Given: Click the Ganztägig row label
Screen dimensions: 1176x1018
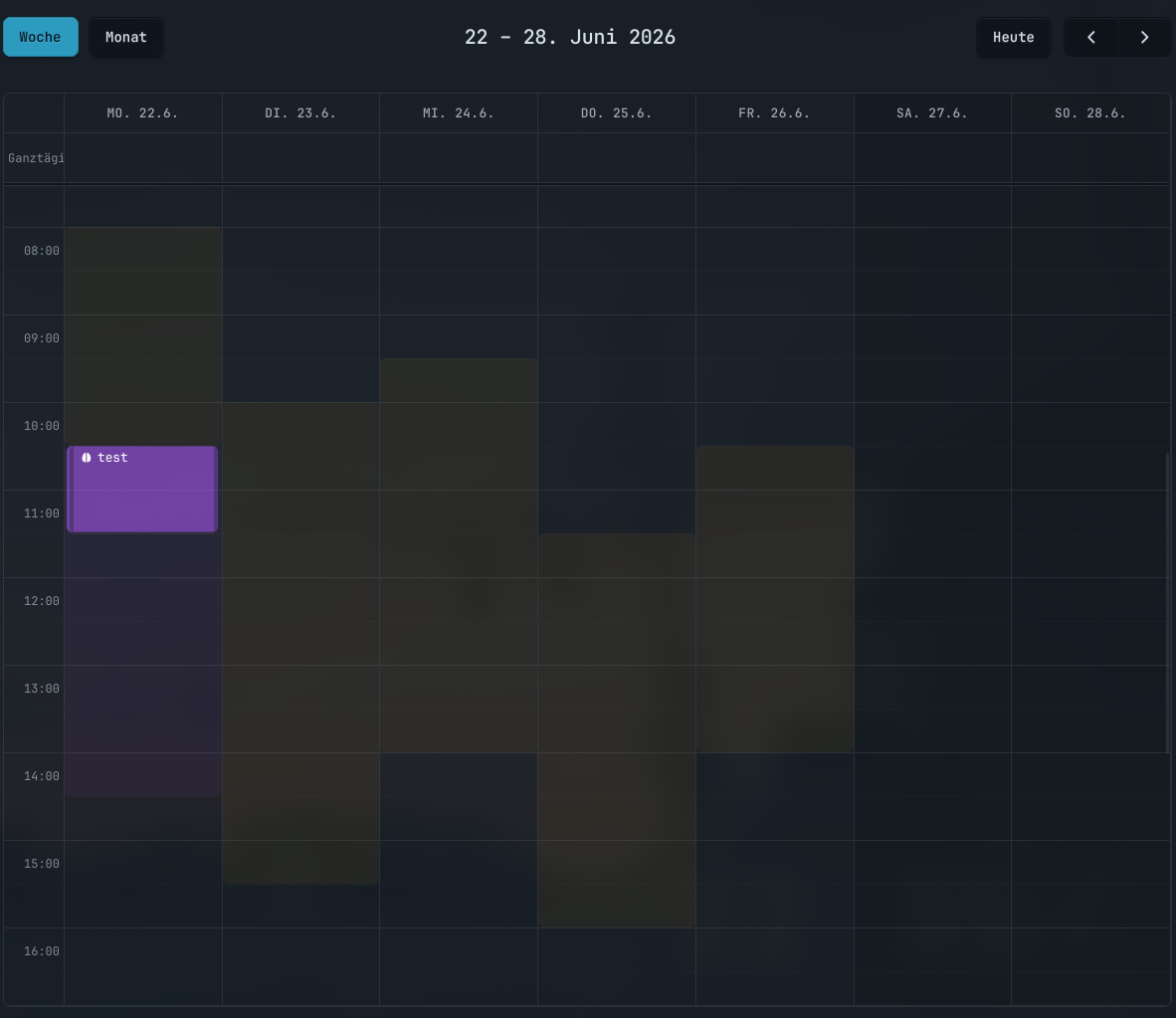Looking at the screenshot, I should coord(35,158).
